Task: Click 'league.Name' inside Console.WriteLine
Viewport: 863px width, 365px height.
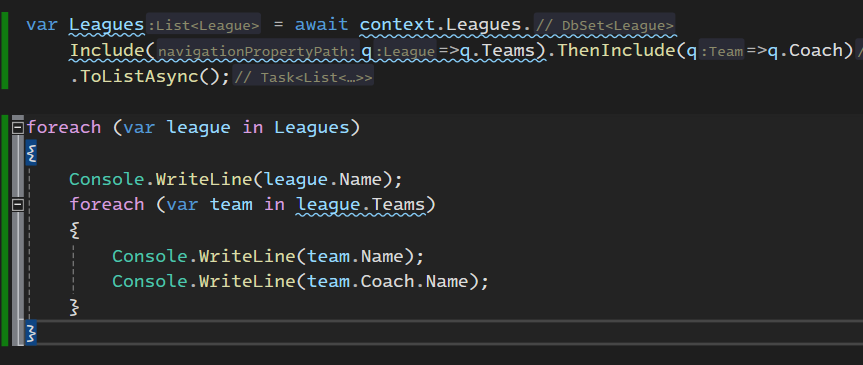Action: (323, 179)
